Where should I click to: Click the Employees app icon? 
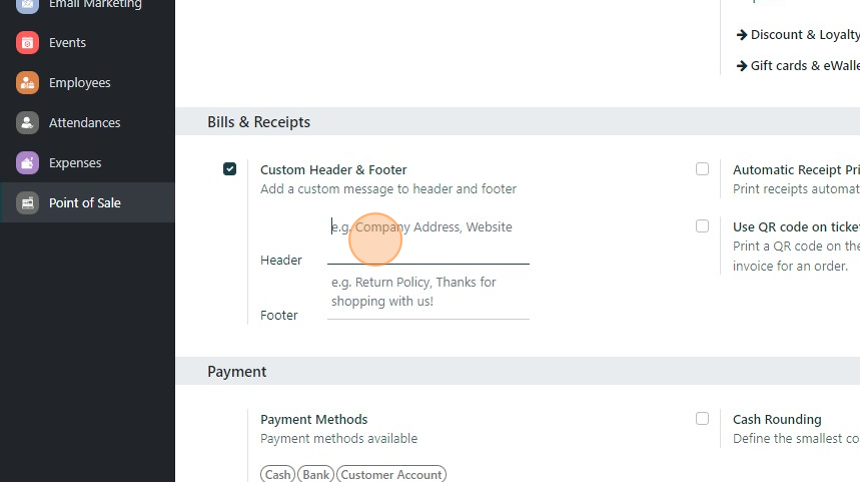(x=27, y=83)
